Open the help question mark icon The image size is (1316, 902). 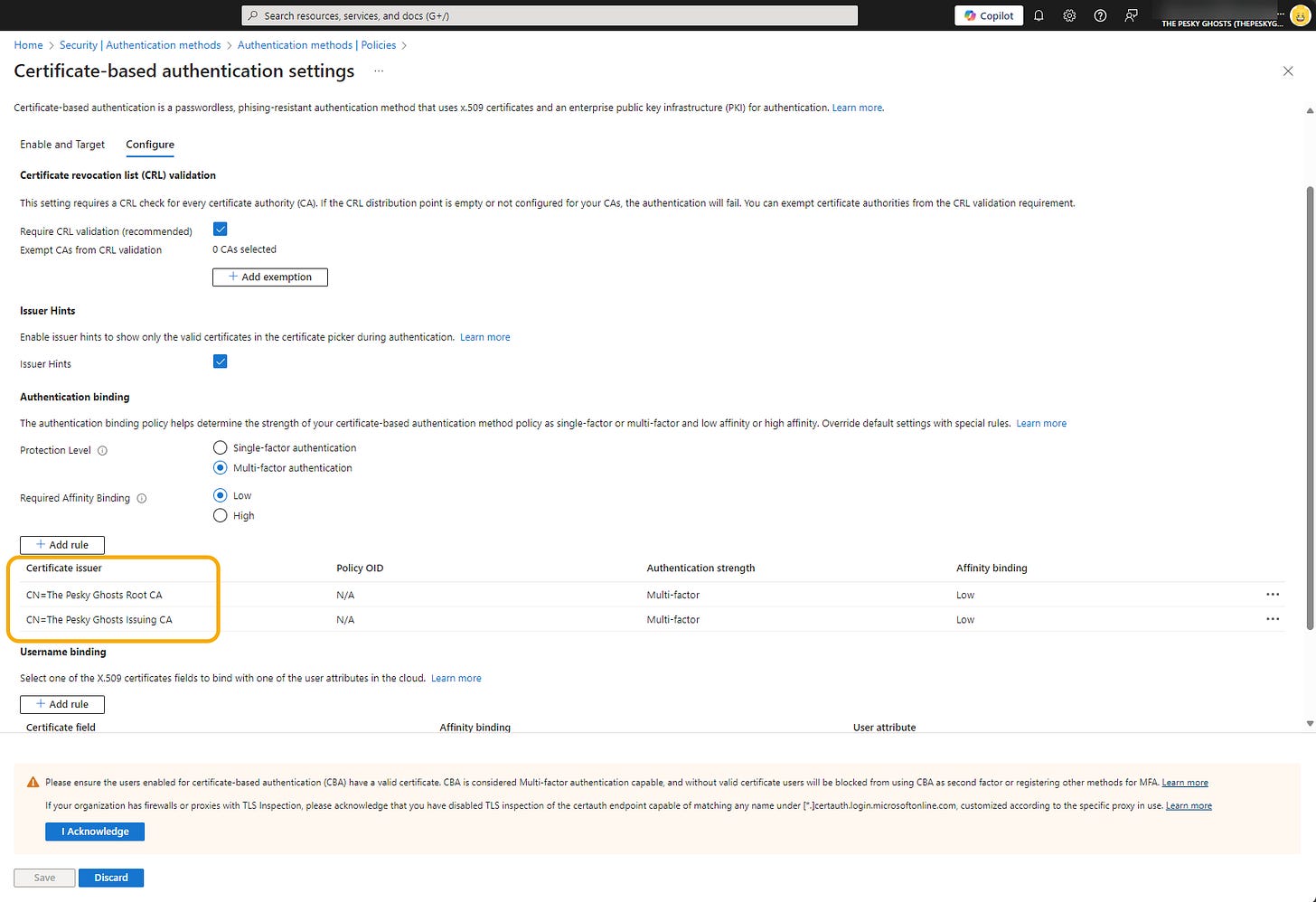1100,15
